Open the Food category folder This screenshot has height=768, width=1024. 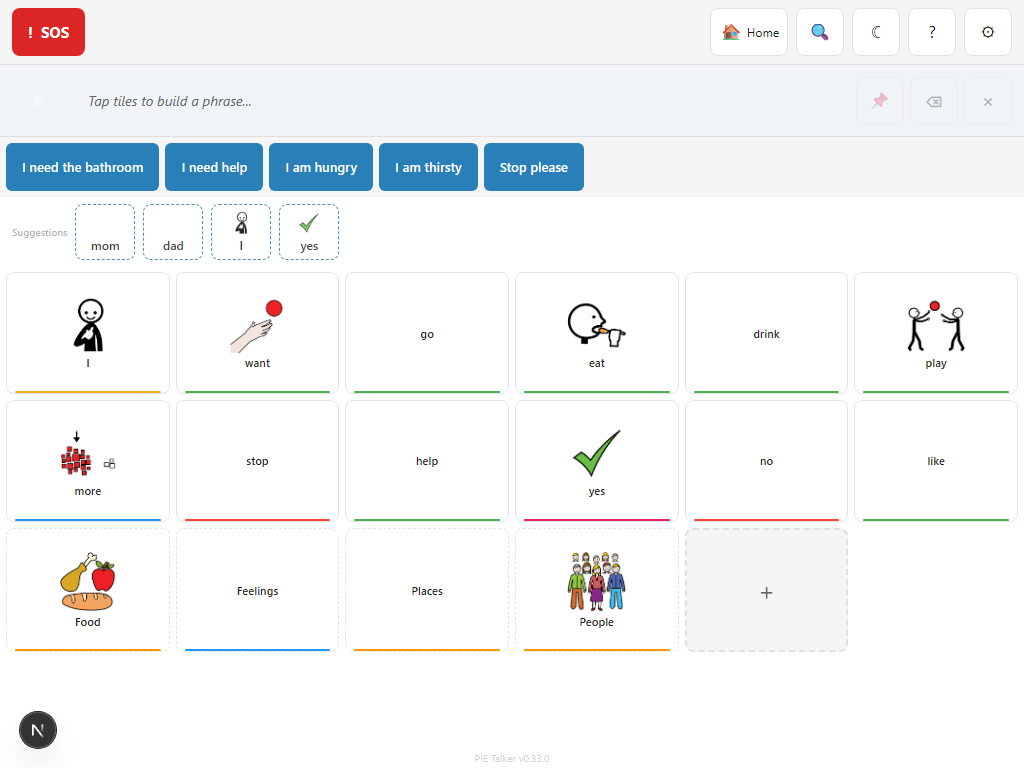(88, 590)
